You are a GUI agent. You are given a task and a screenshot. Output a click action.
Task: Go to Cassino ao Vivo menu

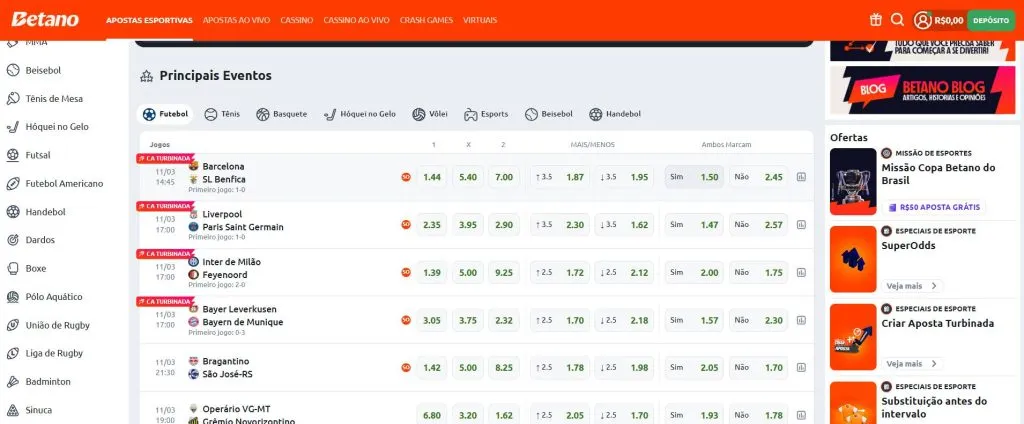[357, 20]
